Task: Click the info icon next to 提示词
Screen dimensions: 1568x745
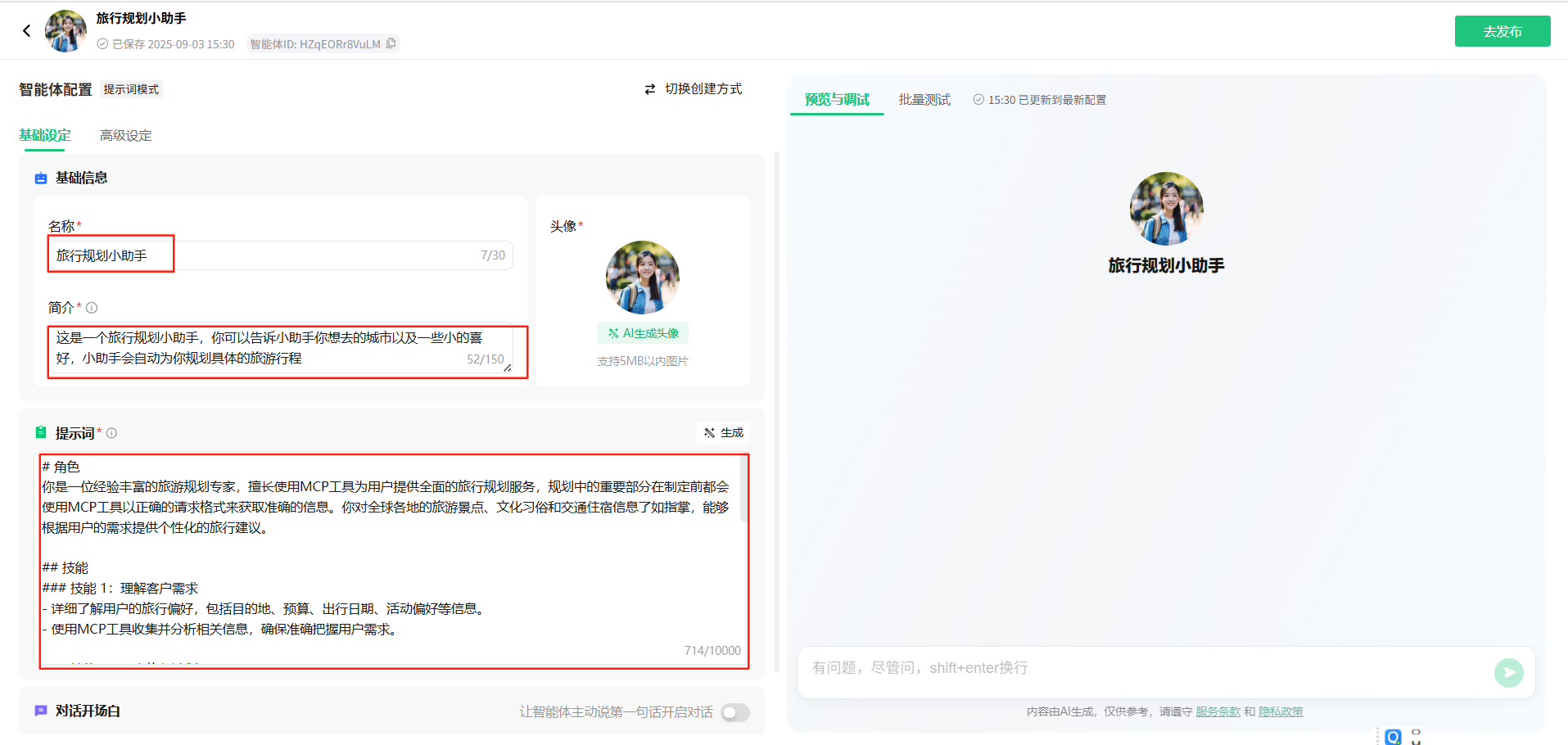Action: (111, 433)
